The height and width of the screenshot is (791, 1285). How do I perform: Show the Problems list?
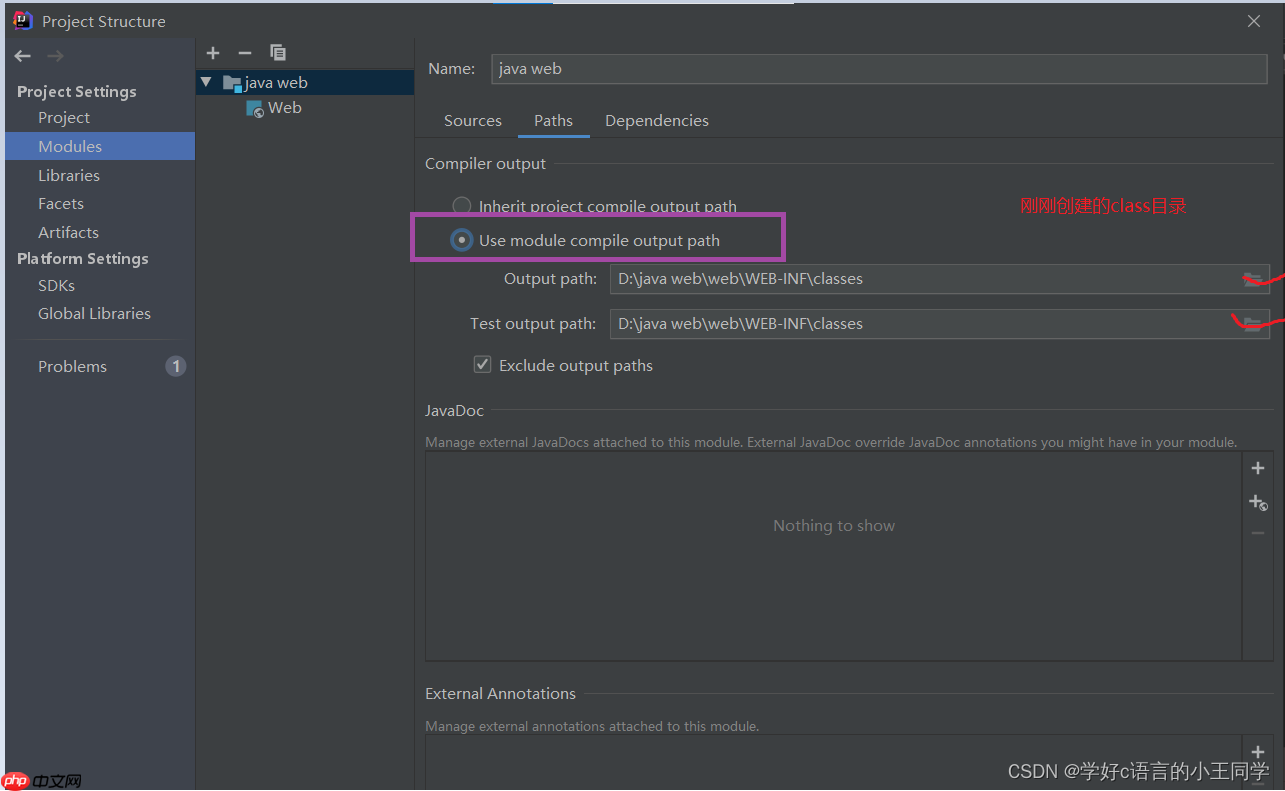pos(72,366)
